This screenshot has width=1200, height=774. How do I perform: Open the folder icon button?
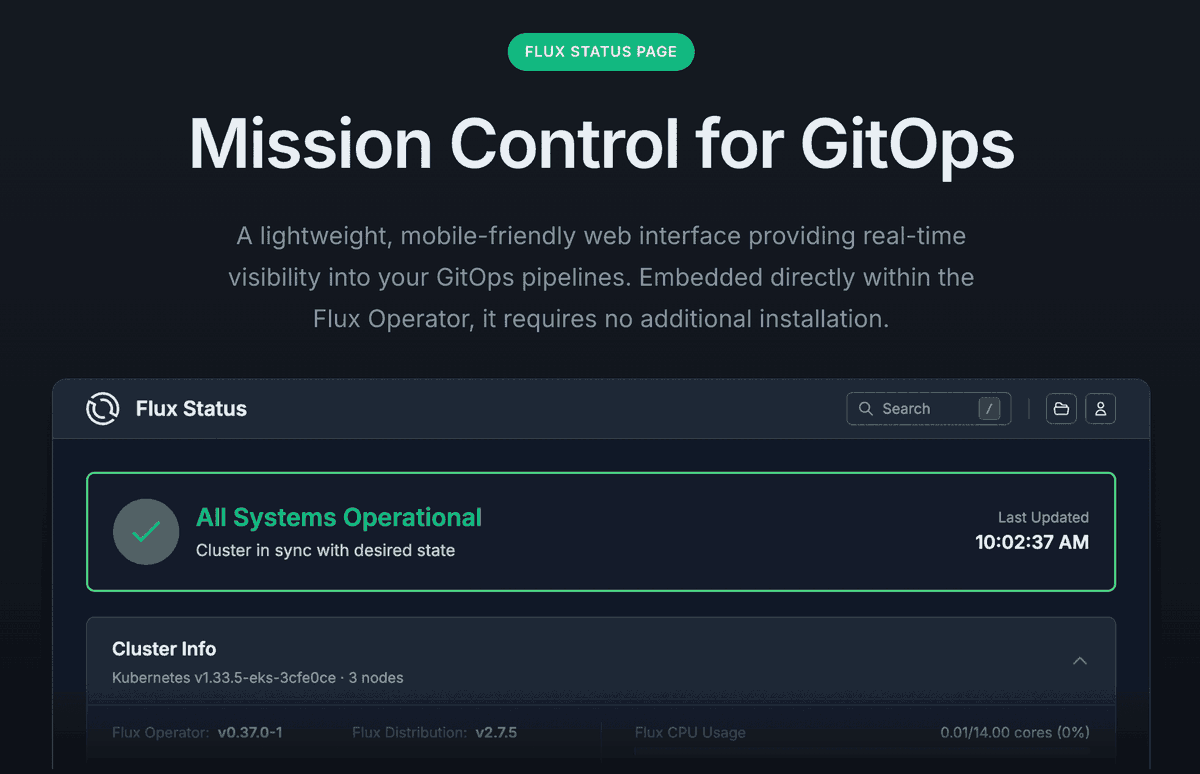1061,409
